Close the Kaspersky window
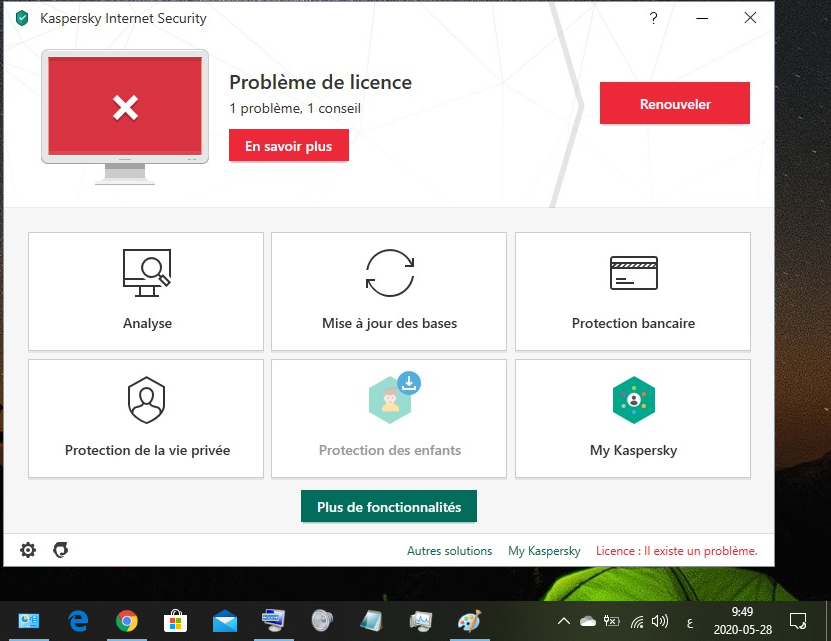Image resolution: width=831 pixels, height=641 pixels. (x=750, y=18)
